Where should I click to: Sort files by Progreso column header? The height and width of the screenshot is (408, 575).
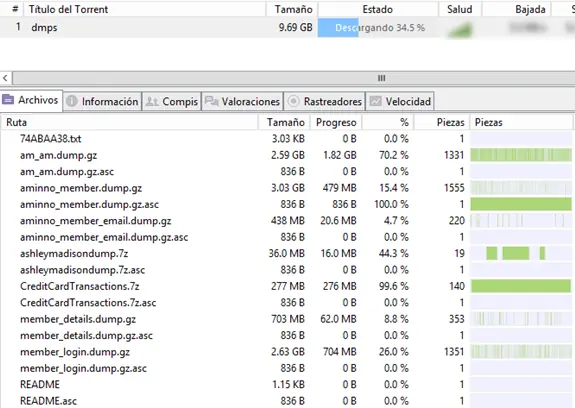point(336,122)
